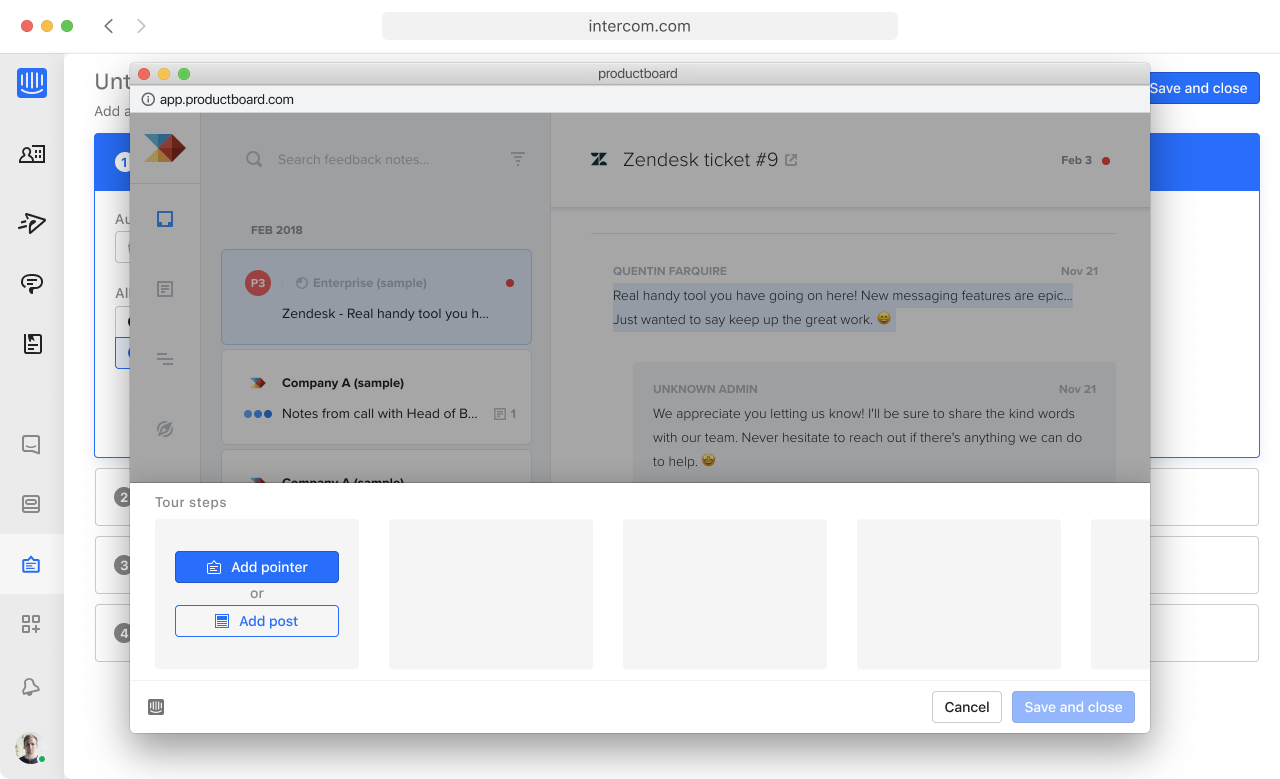
Task: Open the Intercom app store grid icon
Action: point(31,625)
